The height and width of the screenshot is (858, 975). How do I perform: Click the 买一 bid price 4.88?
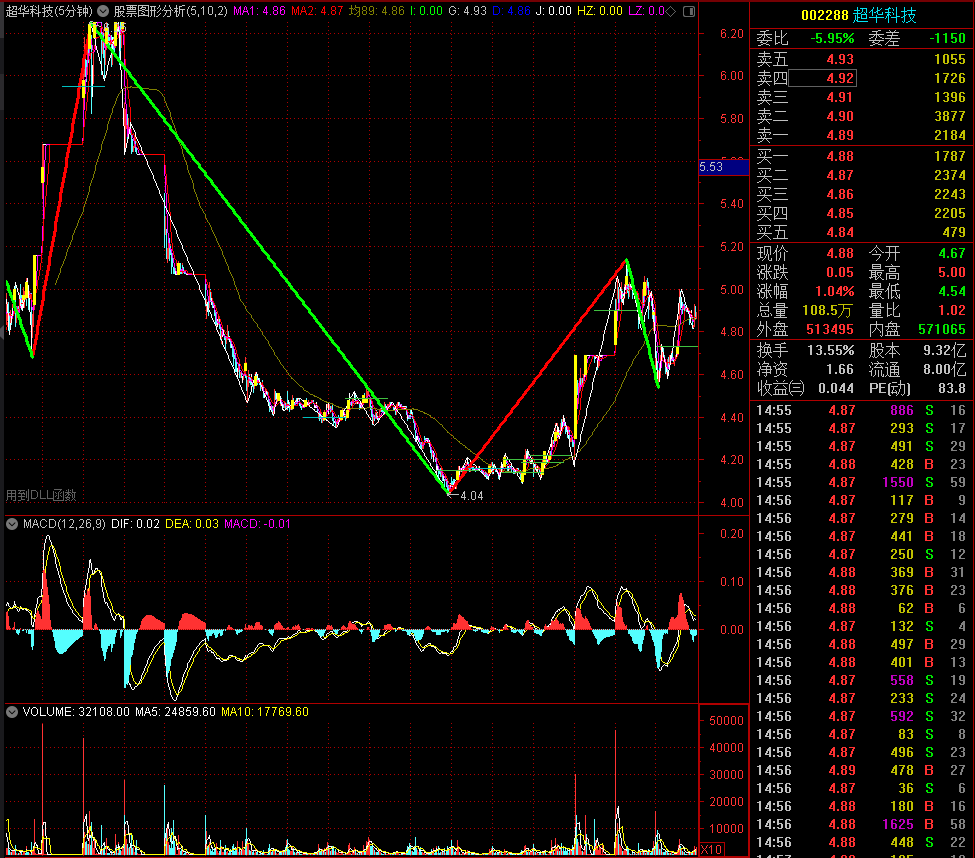tap(840, 156)
